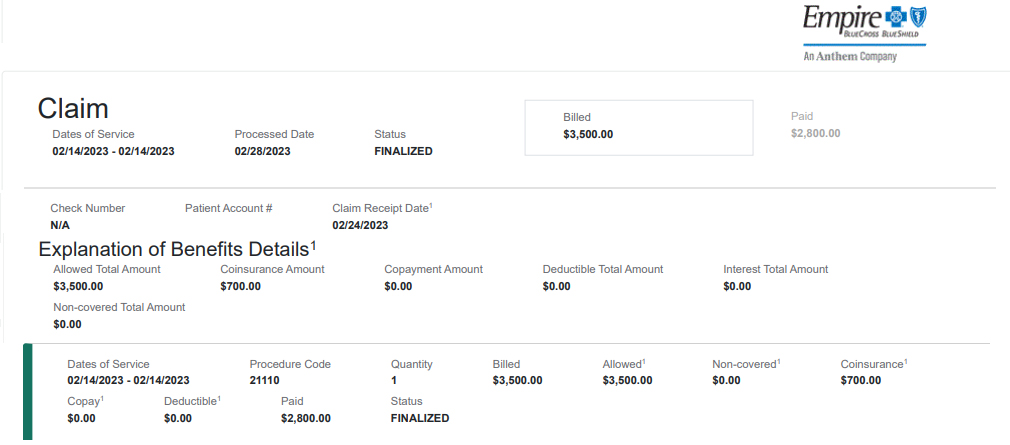Screen dimensions: 1010x445
Task: Click the Check Number N/A value
Action: click(60, 225)
